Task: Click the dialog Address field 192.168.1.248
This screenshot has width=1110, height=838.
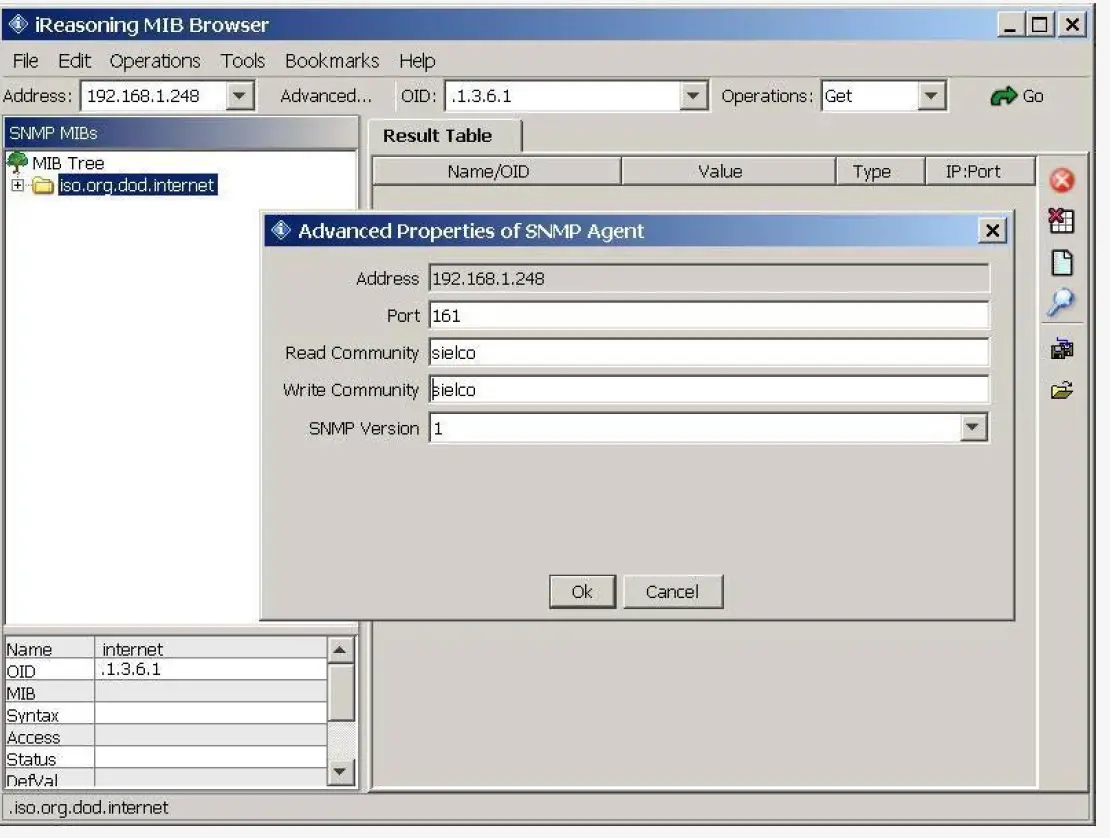Action: coord(709,279)
